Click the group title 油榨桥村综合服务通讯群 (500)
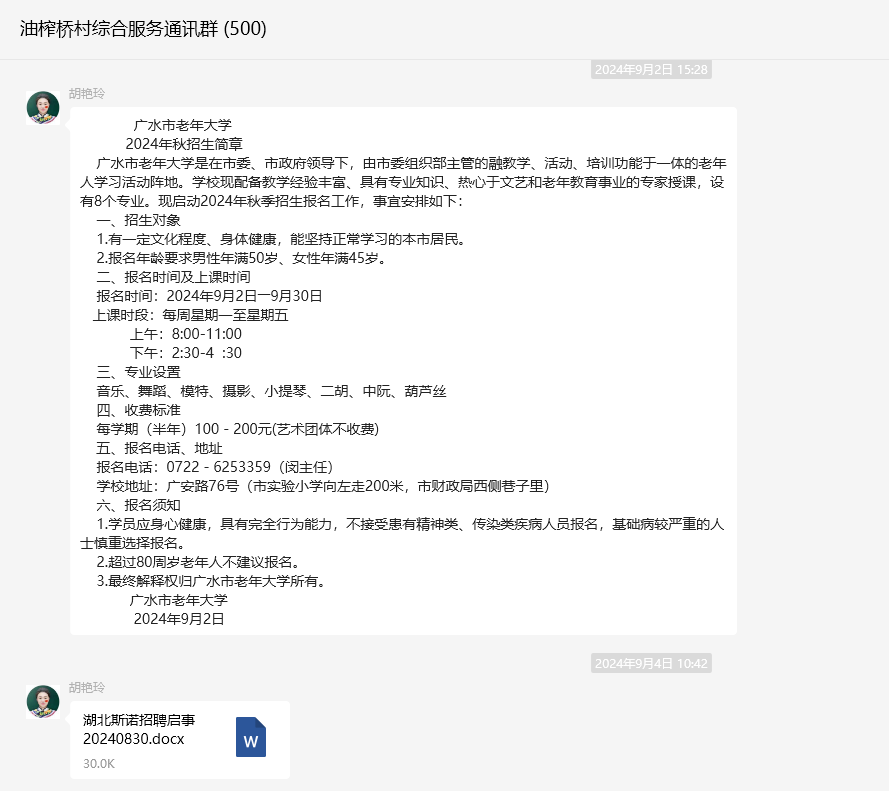The image size is (889, 791). (143, 28)
